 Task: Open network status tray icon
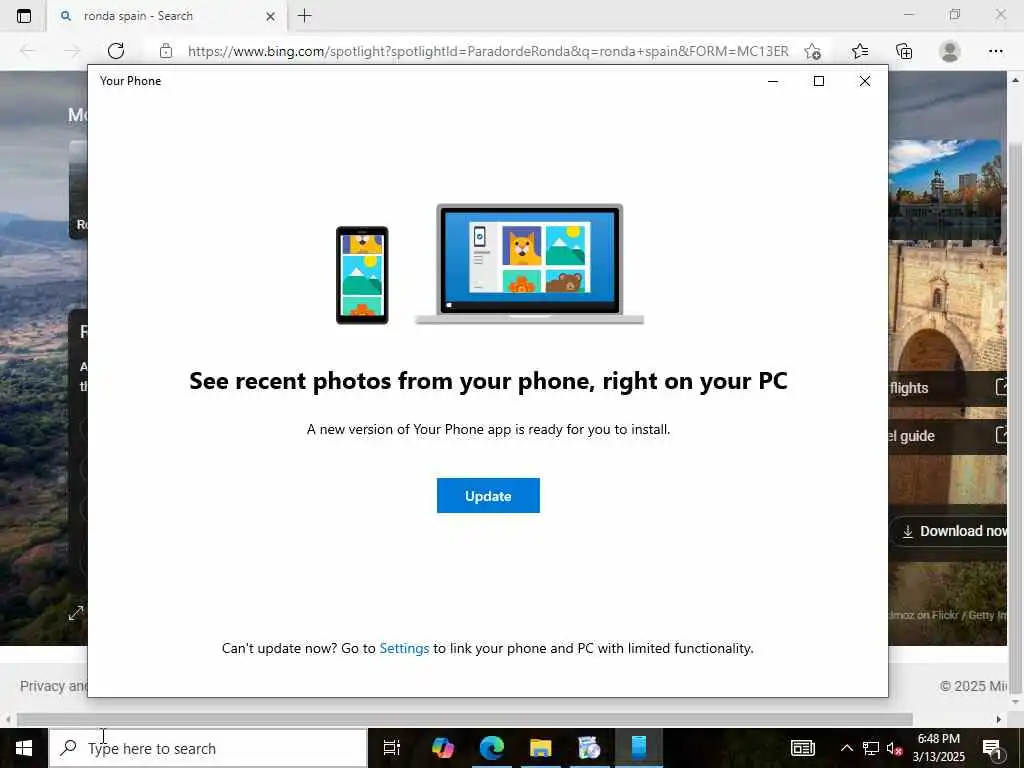click(x=871, y=748)
